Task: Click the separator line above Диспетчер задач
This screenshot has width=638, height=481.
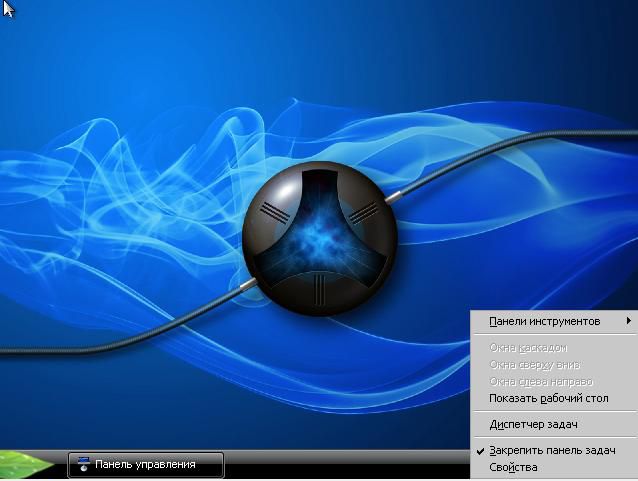Action: [553, 411]
